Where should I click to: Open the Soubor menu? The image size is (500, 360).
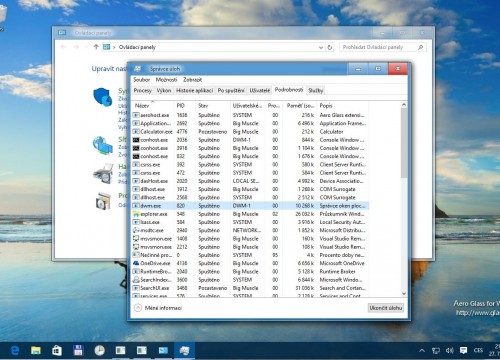tap(142, 80)
